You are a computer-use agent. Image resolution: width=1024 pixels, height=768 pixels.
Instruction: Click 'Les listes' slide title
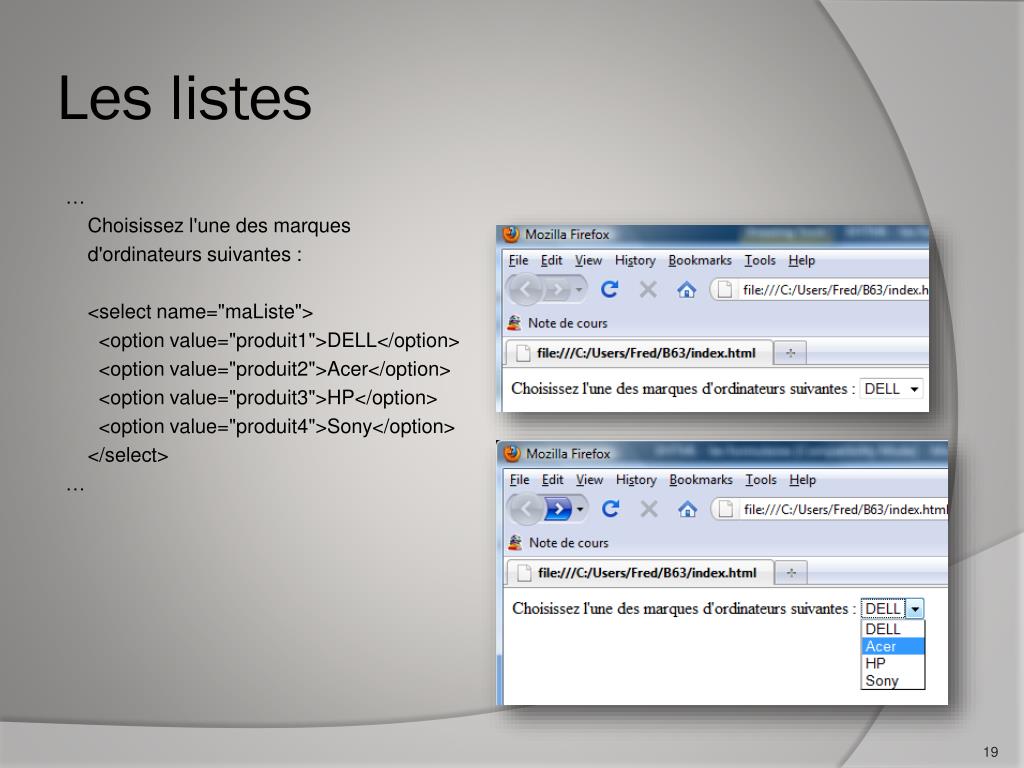coord(185,98)
